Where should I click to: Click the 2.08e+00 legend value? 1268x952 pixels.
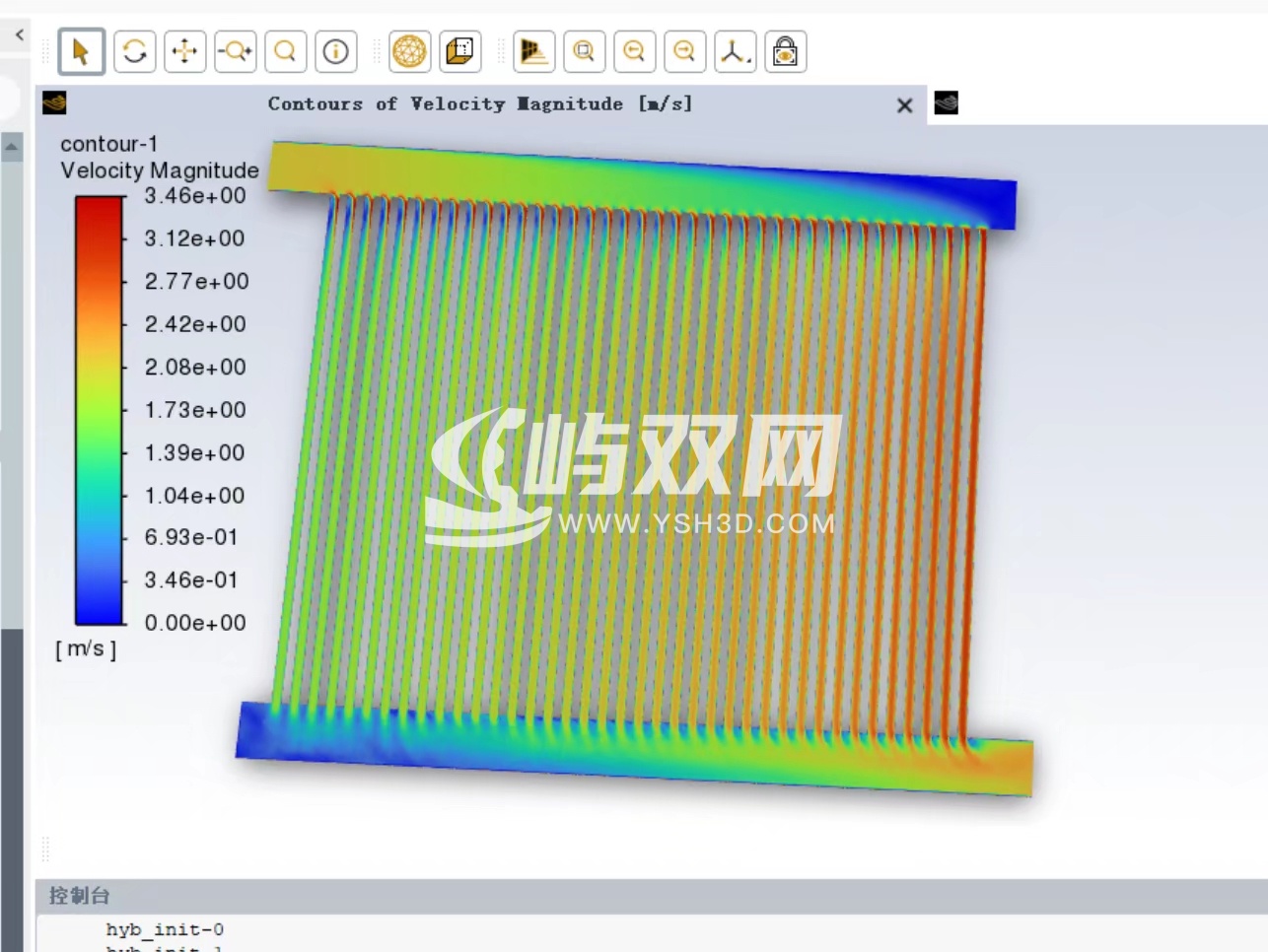(195, 367)
